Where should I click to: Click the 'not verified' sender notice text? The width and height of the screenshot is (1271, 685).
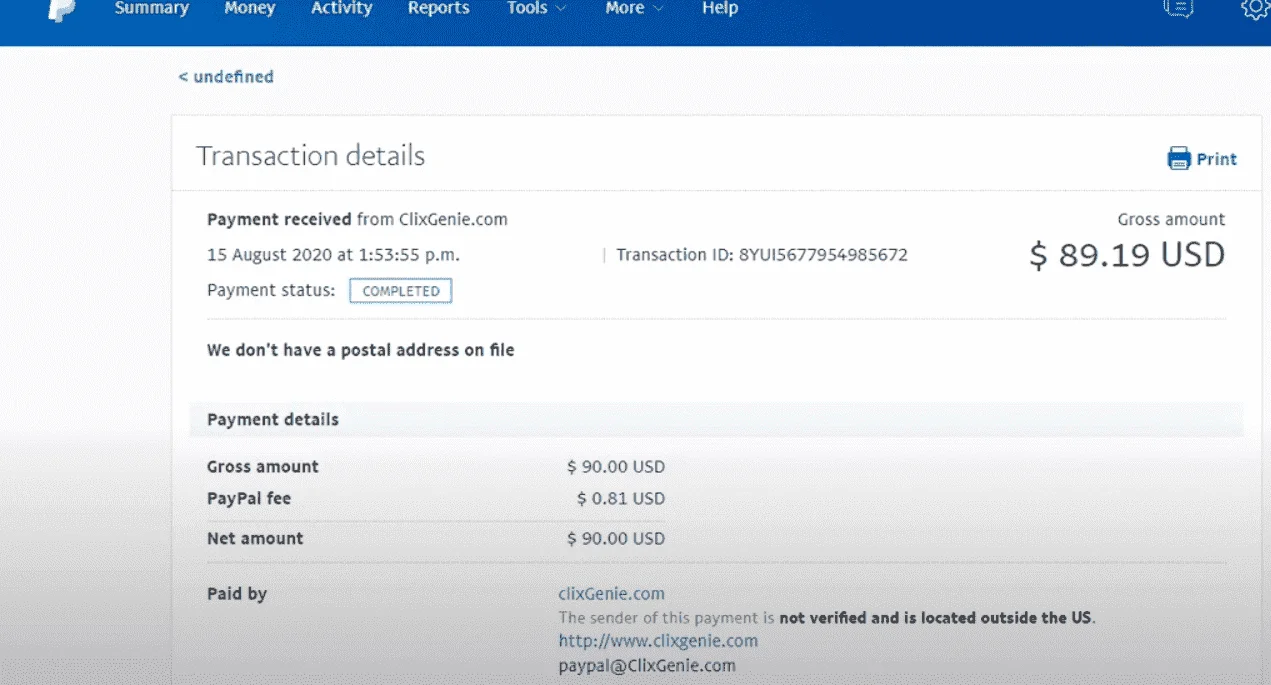tap(827, 618)
